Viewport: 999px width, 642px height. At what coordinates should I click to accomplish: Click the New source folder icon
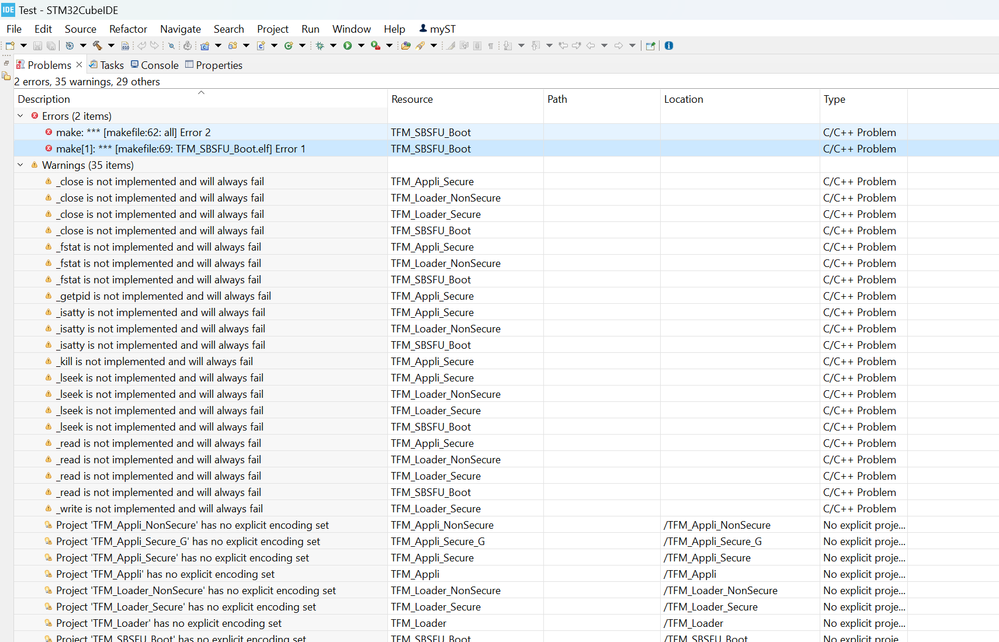coord(233,46)
